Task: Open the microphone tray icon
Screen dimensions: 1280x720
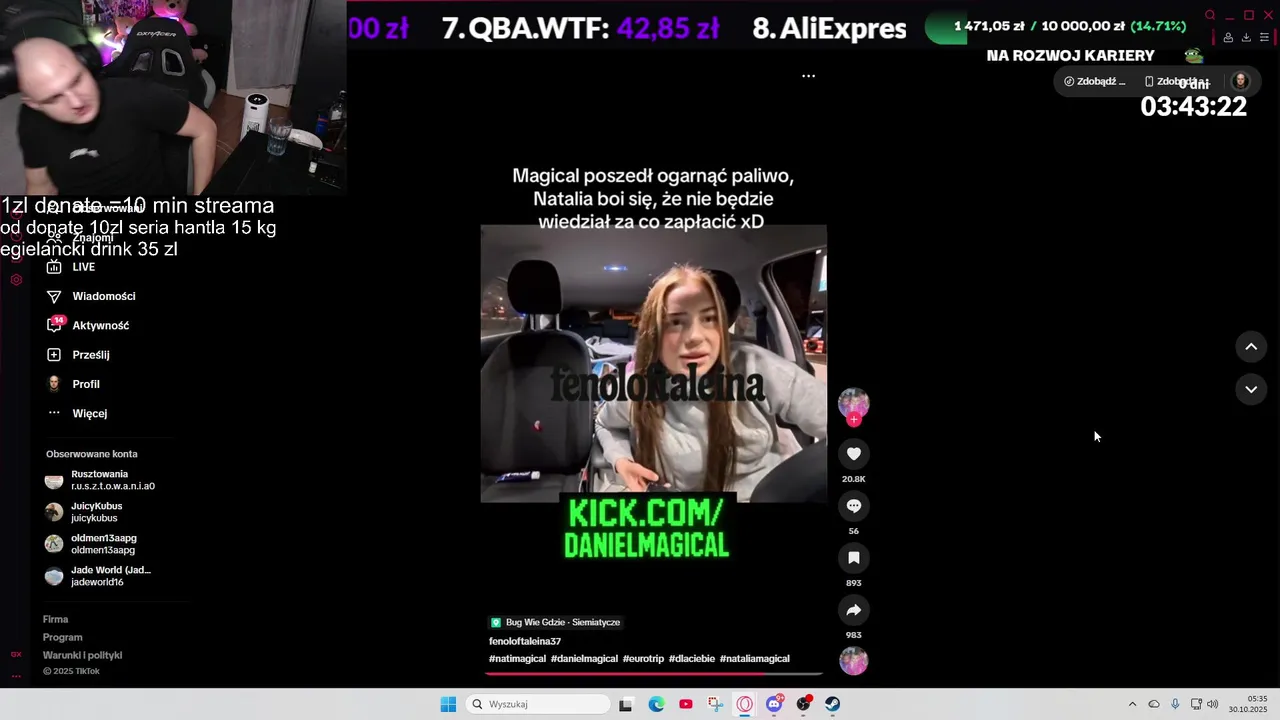Action: point(1175,704)
